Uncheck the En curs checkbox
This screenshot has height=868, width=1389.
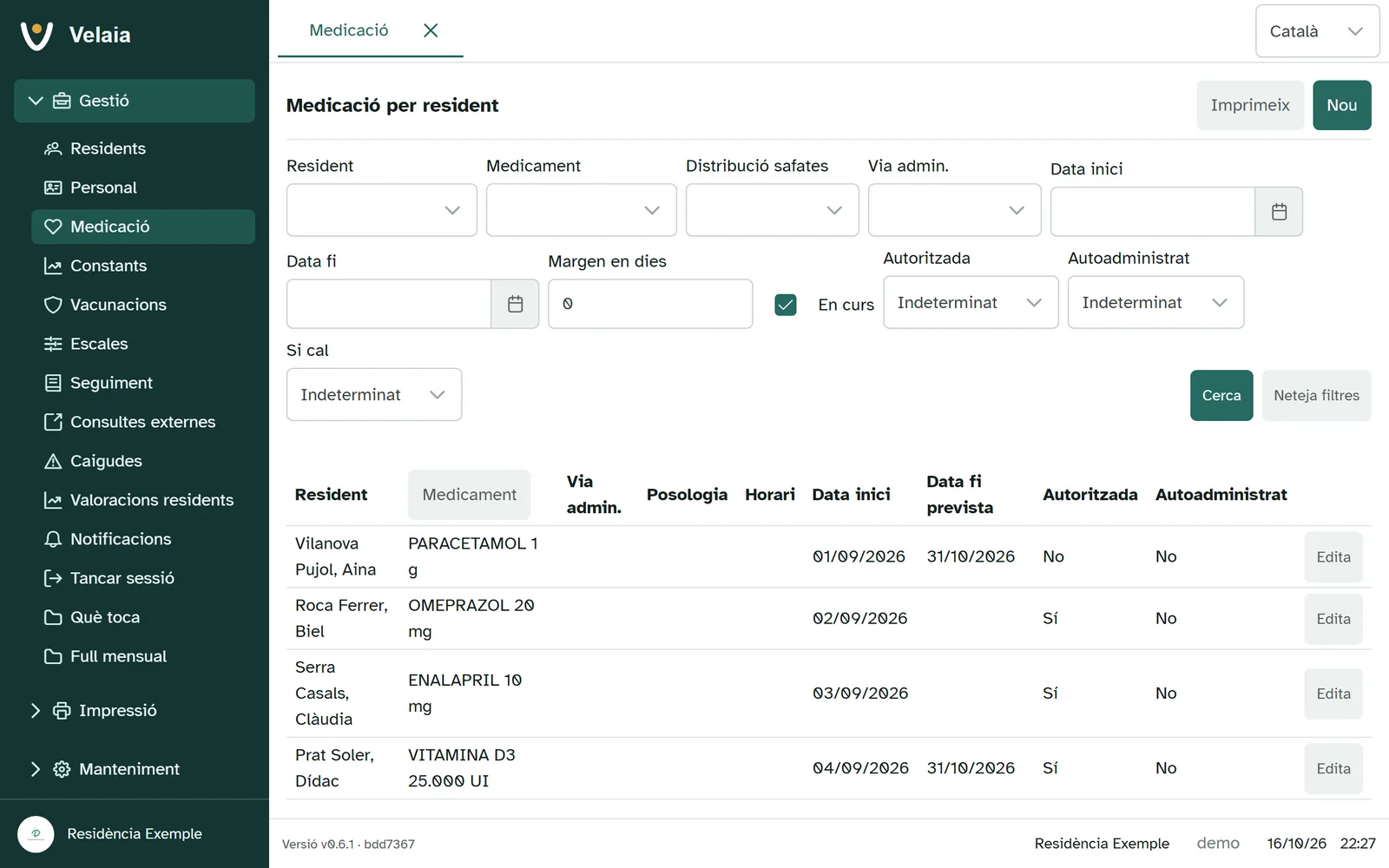[786, 305]
